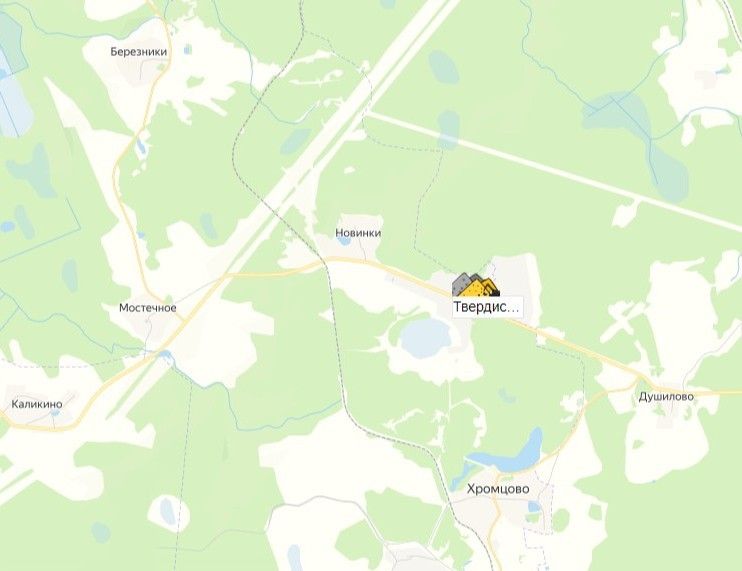Click the Мостечное settlement label
The image size is (742, 571).
click(x=148, y=308)
